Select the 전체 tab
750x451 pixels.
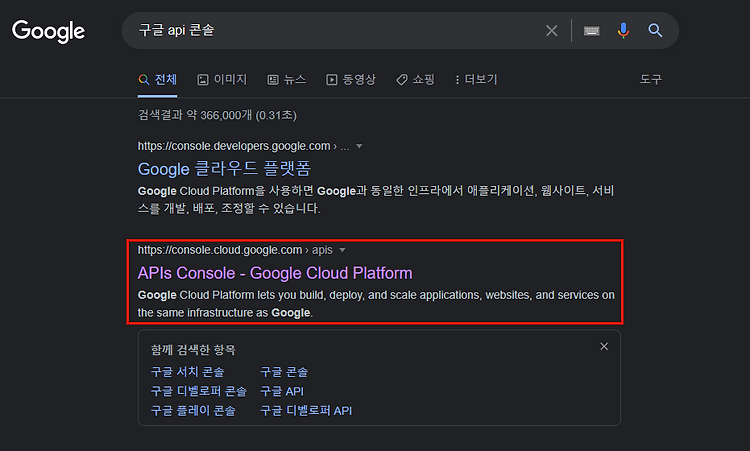pyautogui.click(x=158, y=79)
